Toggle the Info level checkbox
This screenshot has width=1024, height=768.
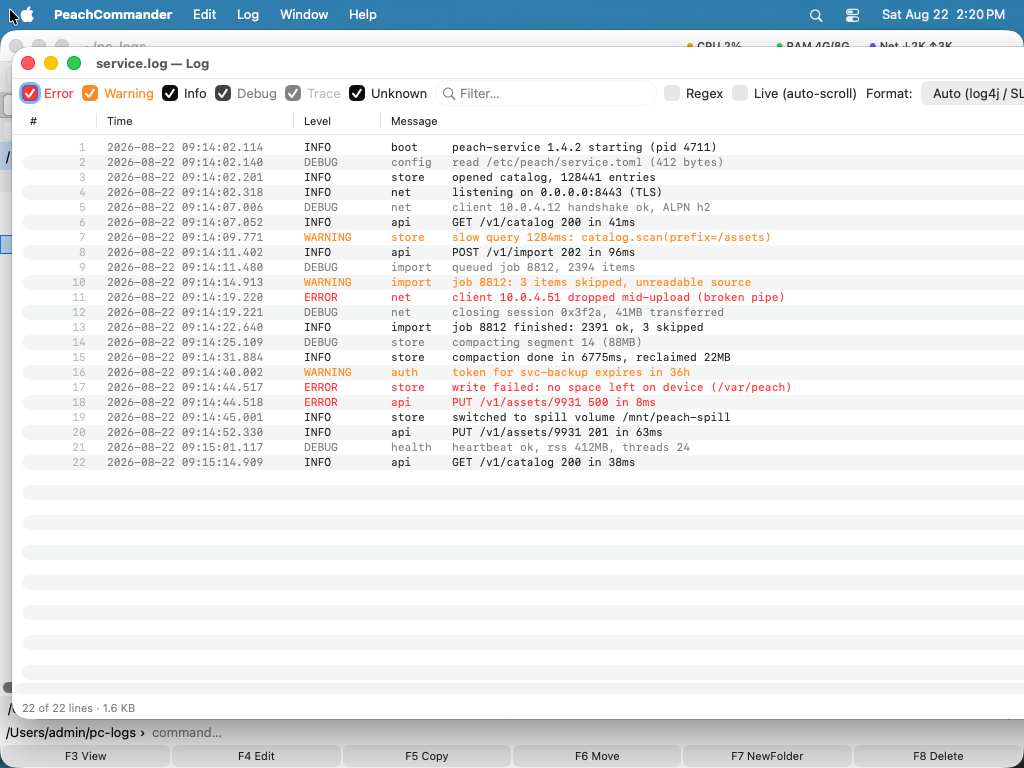coord(170,93)
